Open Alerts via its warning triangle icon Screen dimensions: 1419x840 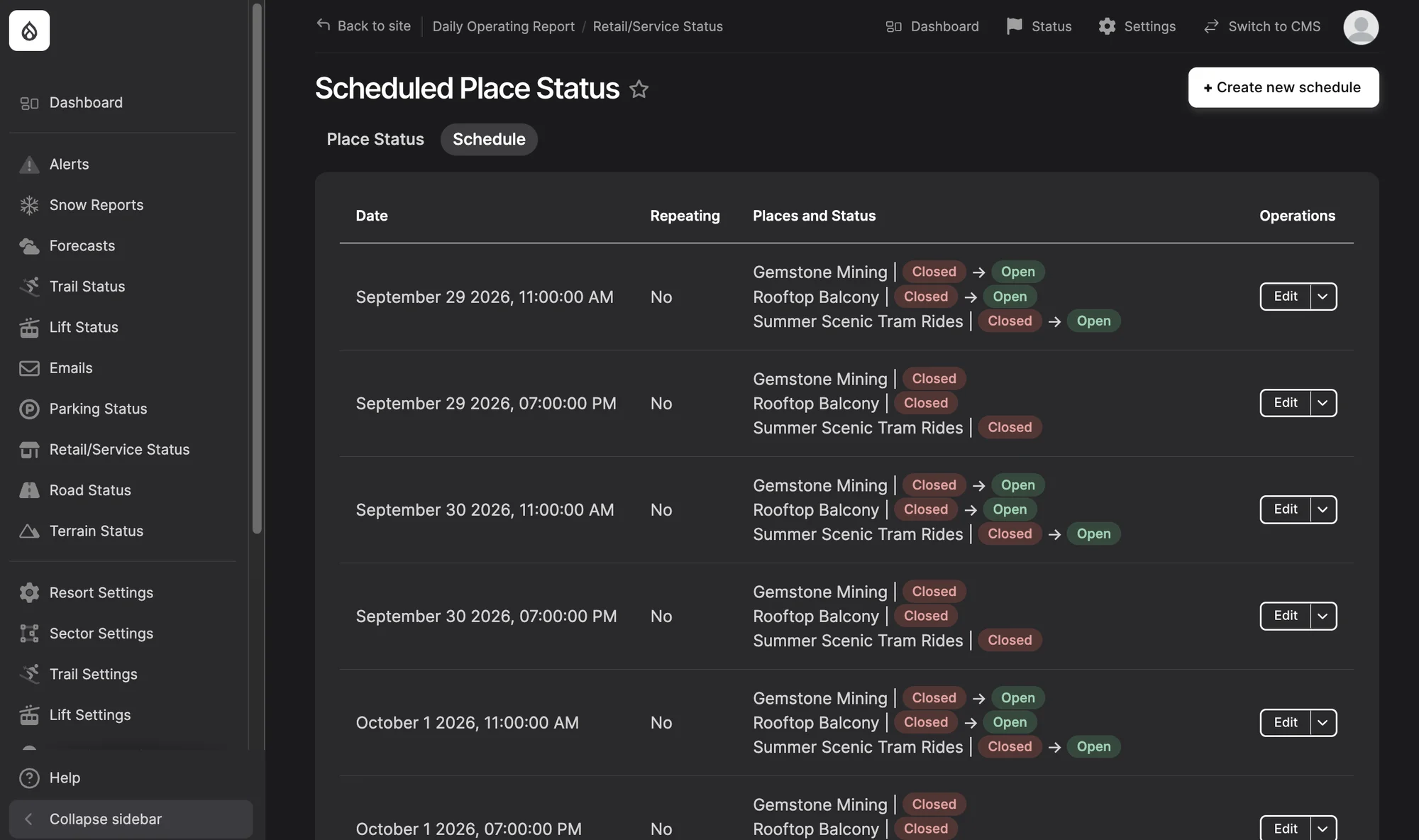point(29,165)
